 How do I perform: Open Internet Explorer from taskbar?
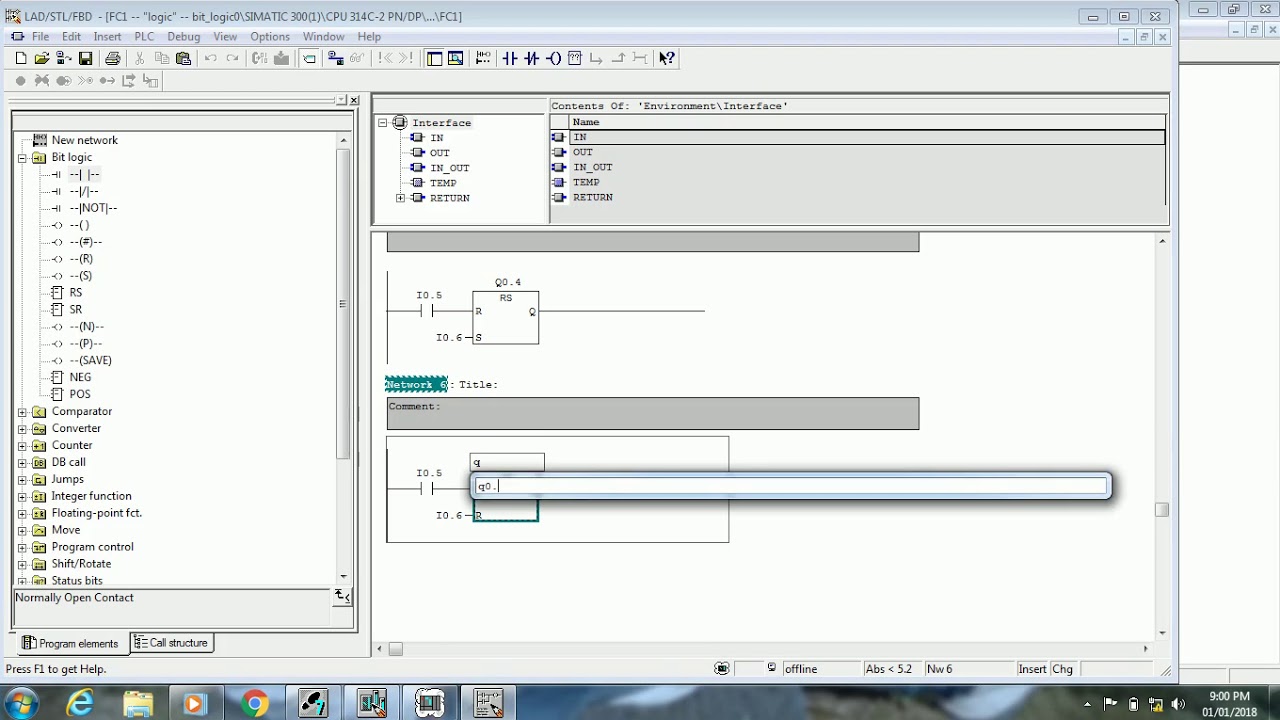click(x=80, y=703)
